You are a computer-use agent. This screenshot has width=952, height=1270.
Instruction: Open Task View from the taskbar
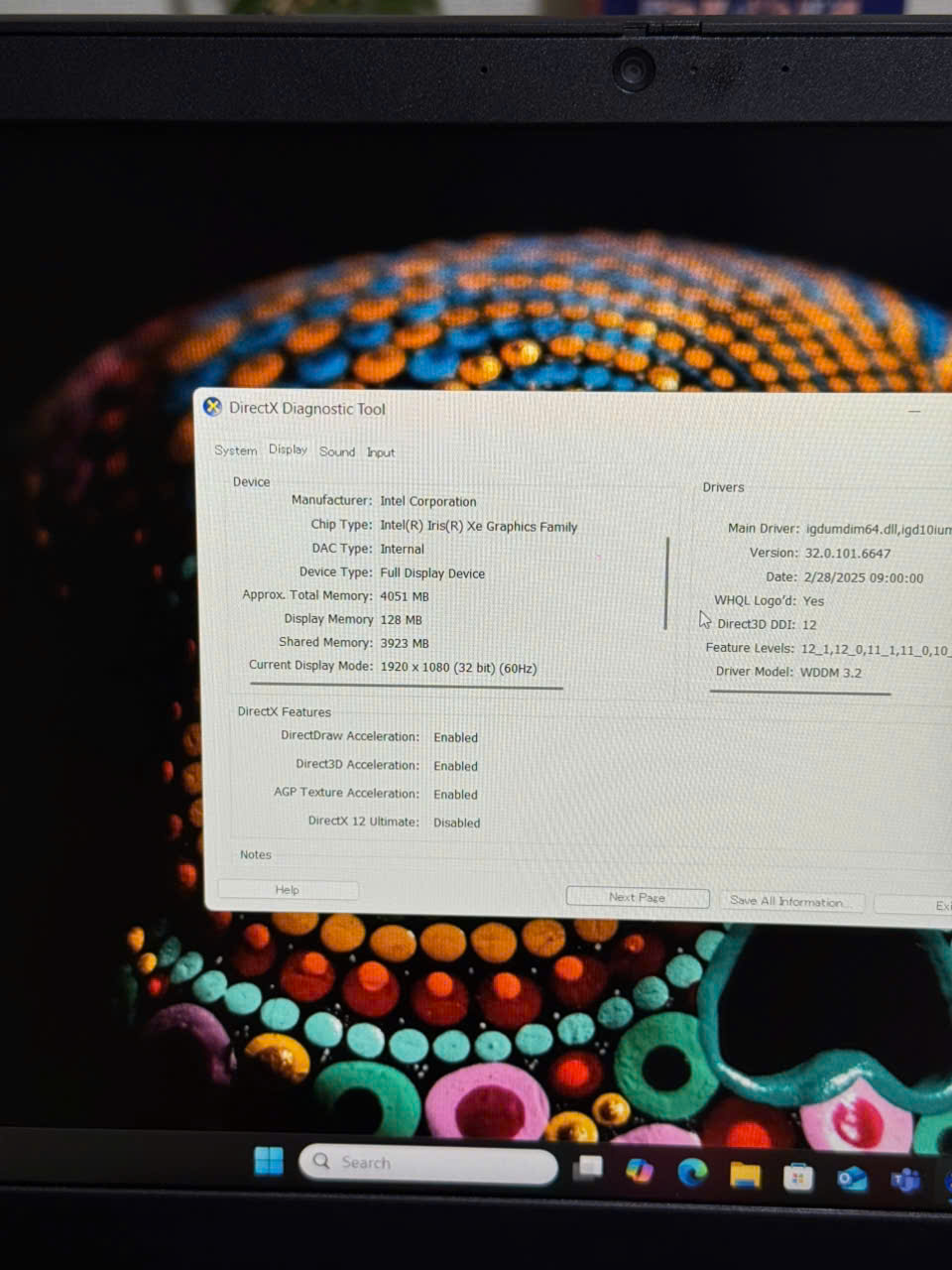click(588, 1168)
